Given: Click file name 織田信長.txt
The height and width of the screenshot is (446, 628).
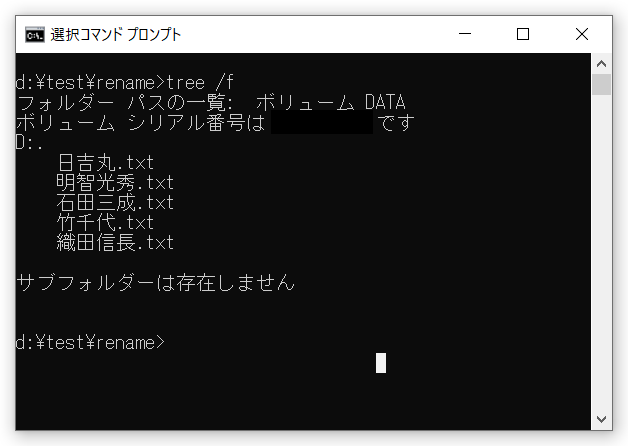Looking at the screenshot, I should pos(115,243).
